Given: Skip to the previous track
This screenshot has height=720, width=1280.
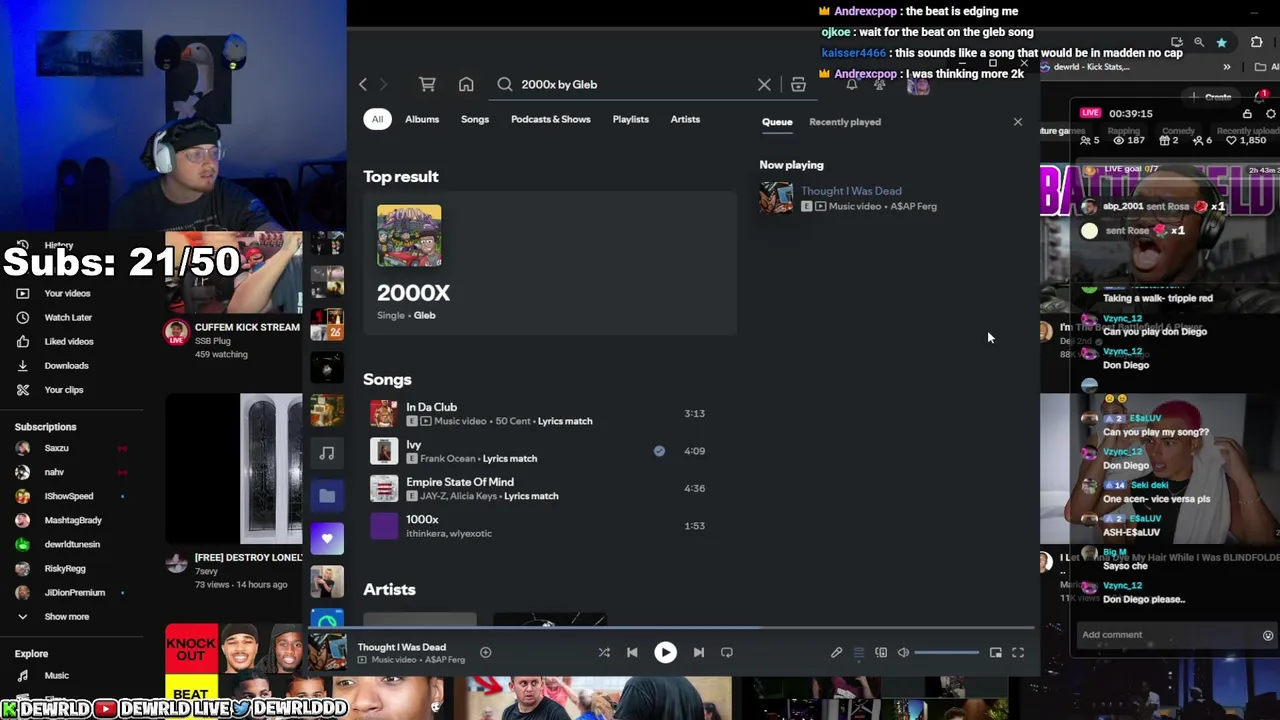Looking at the screenshot, I should point(632,653).
